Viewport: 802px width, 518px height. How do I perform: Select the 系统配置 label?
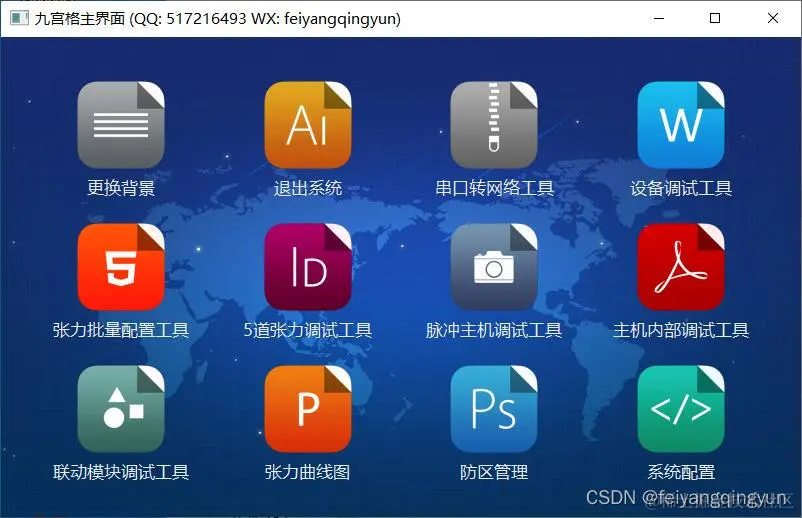pyautogui.click(x=681, y=471)
